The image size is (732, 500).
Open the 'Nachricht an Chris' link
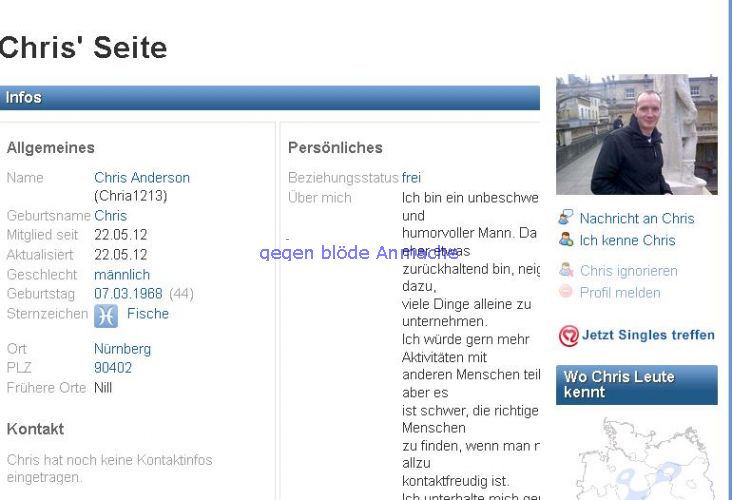pos(636,218)
